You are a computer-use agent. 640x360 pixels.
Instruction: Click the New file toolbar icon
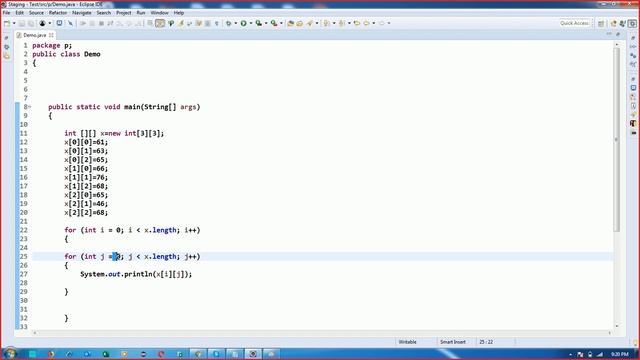click(x=7, y=23)
